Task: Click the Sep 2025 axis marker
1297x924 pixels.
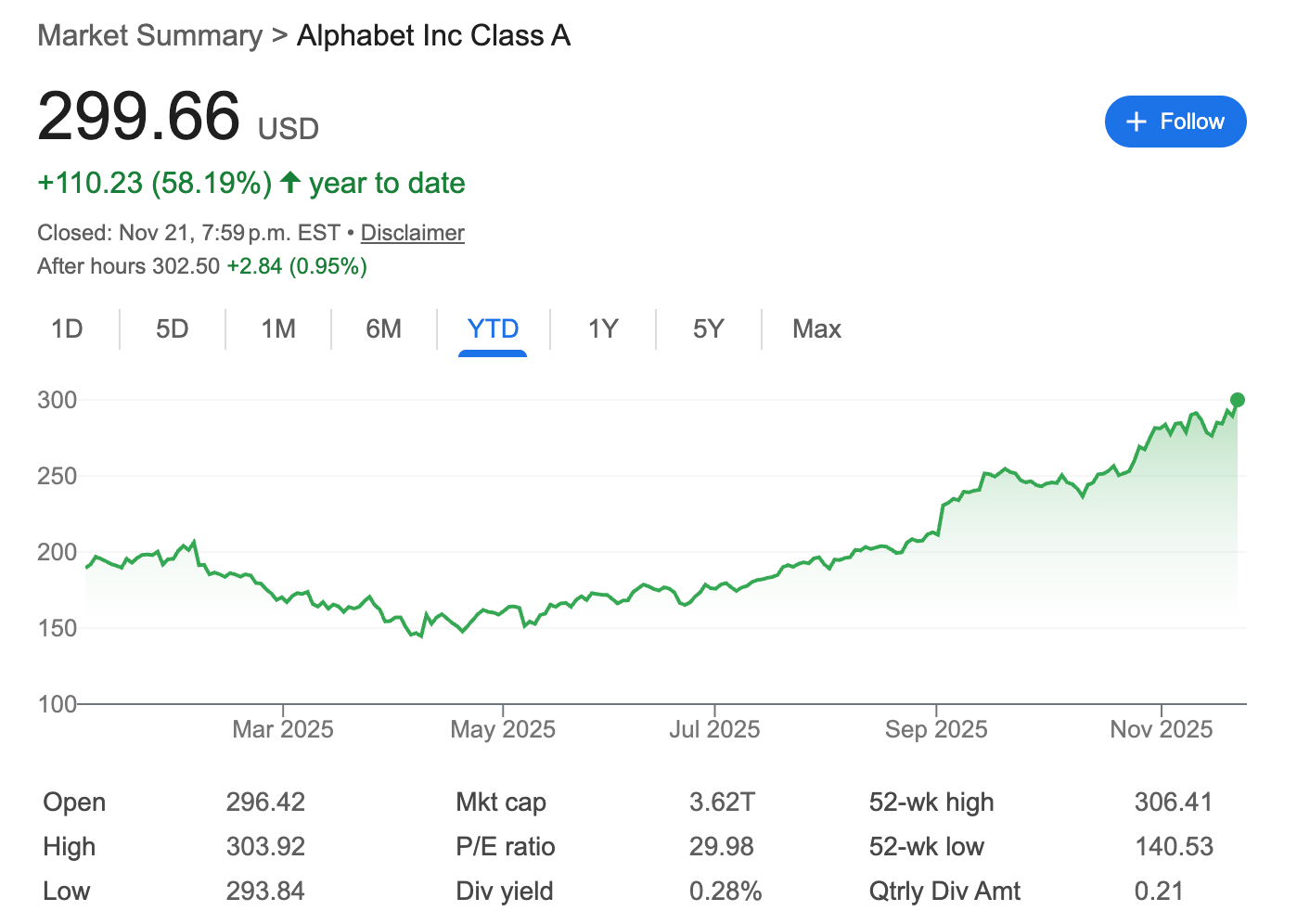Action: tap(936, 729)
